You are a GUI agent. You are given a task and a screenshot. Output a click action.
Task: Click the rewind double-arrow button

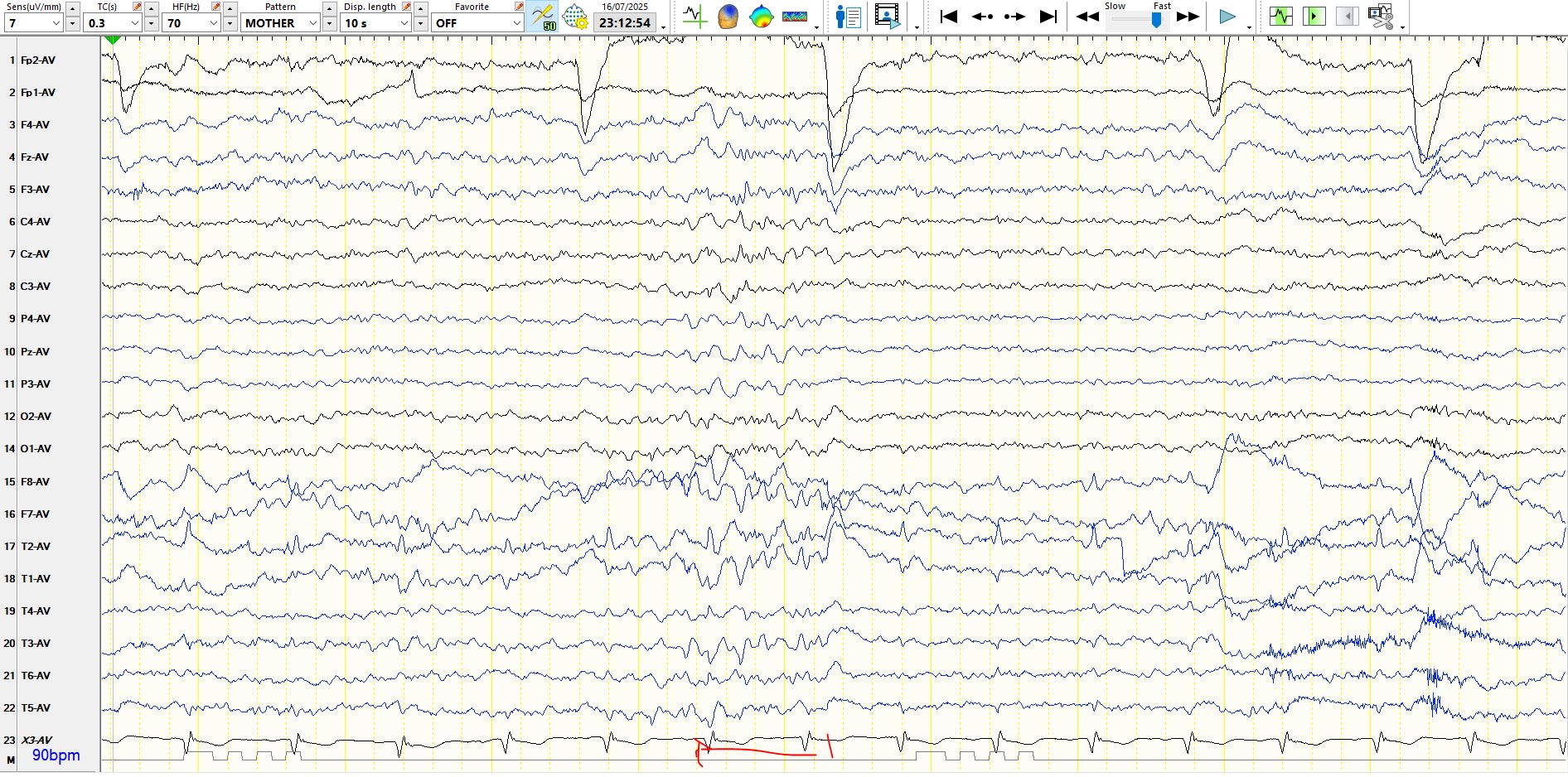click(x=1087, y=16)
